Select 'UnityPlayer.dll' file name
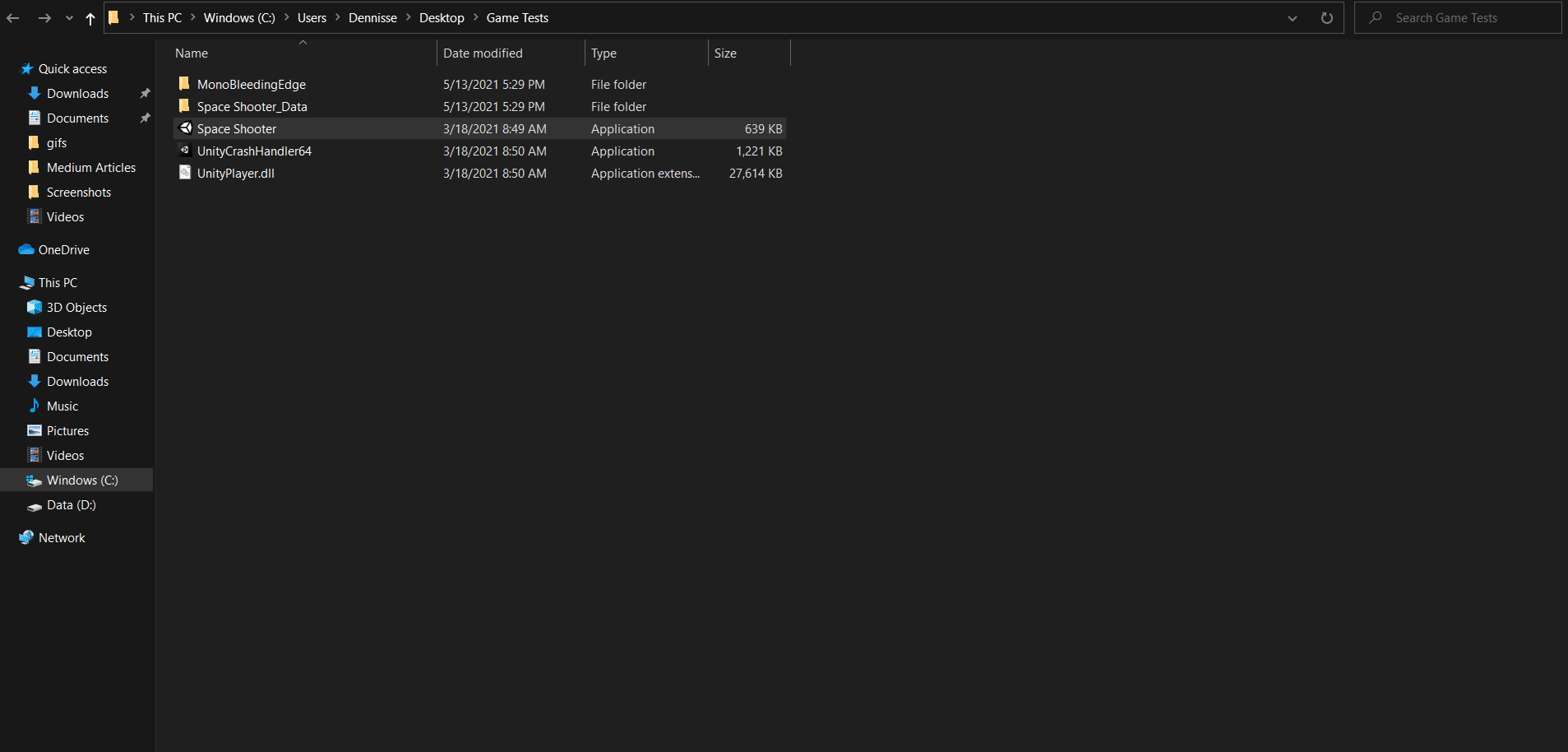1568x752 pixels. [236, 174]
